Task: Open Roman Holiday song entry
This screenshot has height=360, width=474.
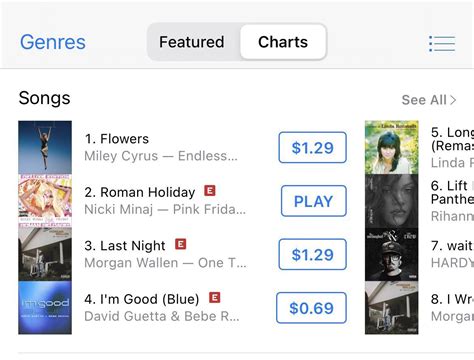Action: pos(166,201)
